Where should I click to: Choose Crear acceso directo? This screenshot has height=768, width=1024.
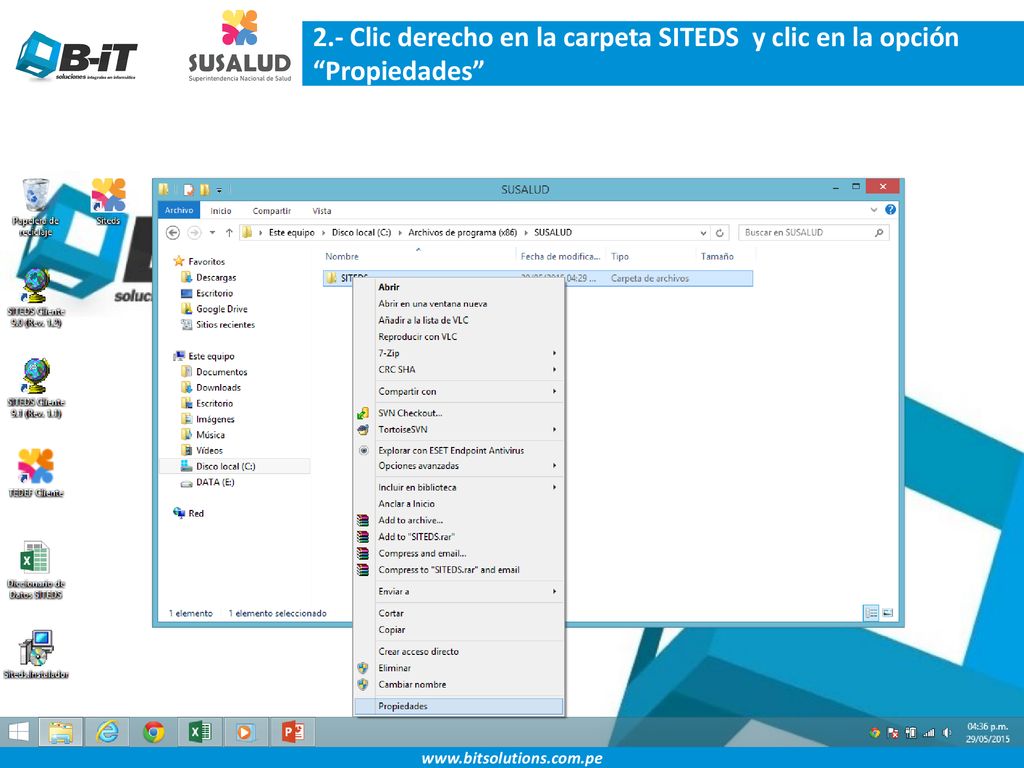click(459, 652)
